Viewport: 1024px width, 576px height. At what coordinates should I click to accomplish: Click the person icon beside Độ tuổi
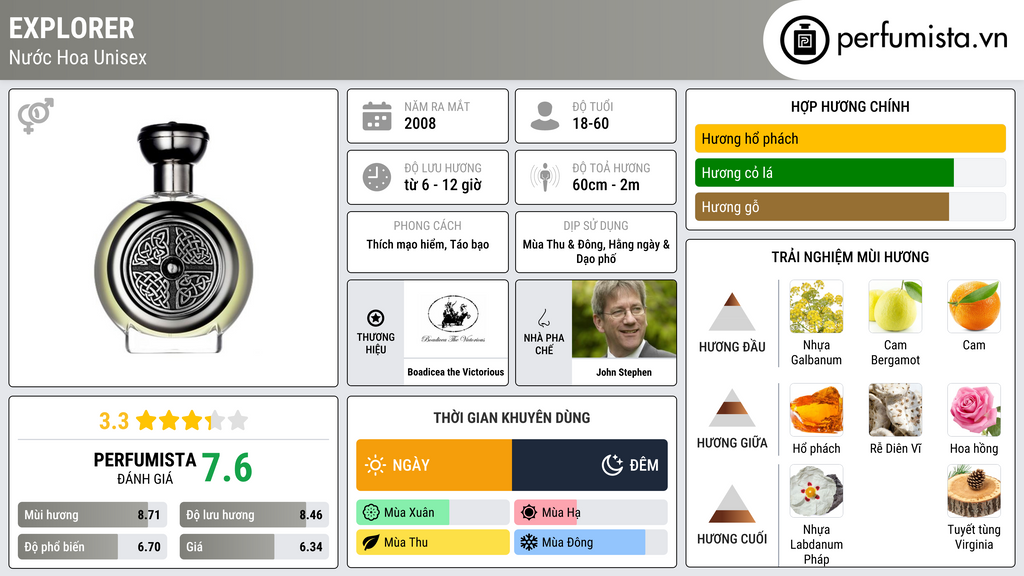(x=545, y=116)
